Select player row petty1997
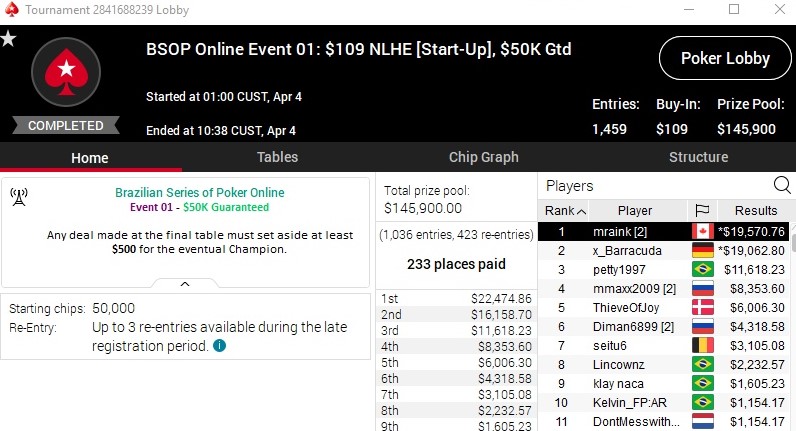Screen dimensions: 796x431 pyautogui.click(x=620, y=270)
